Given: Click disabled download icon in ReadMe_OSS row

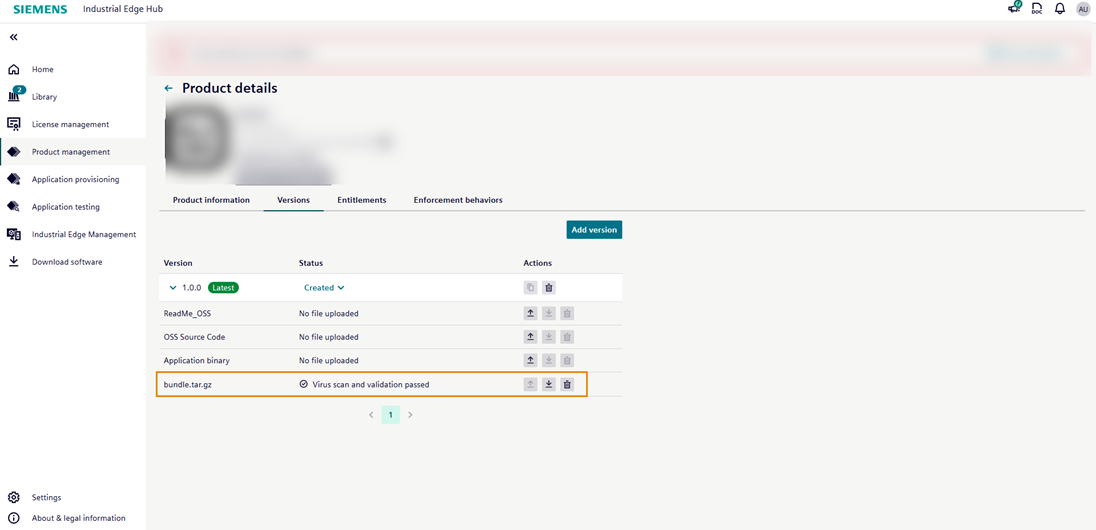Looking at the screenshot, I should (549, 313).
